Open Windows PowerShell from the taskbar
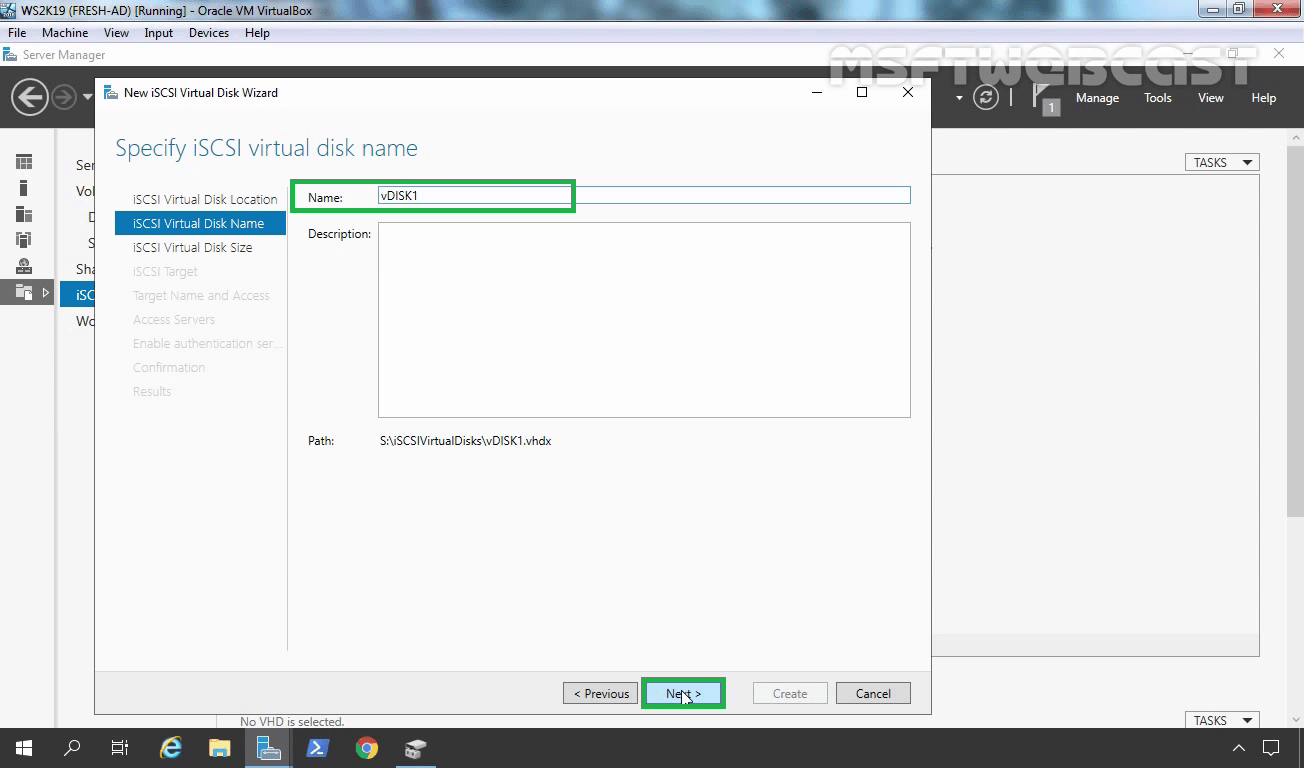Viewport: 1304px width, 768px height. (317, 747)
